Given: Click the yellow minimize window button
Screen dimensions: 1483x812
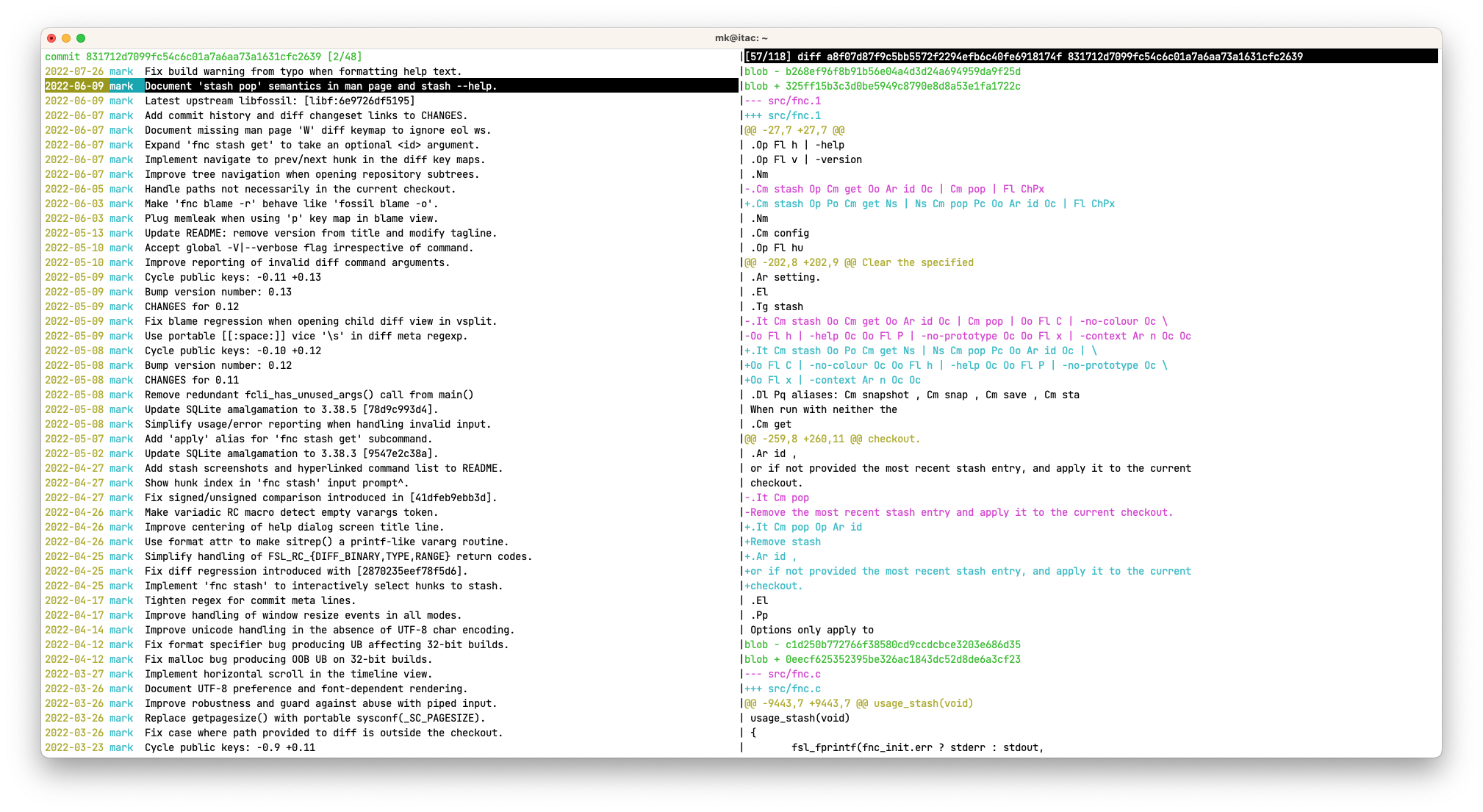Looking at the screenshot, I should tap(66, 38).
